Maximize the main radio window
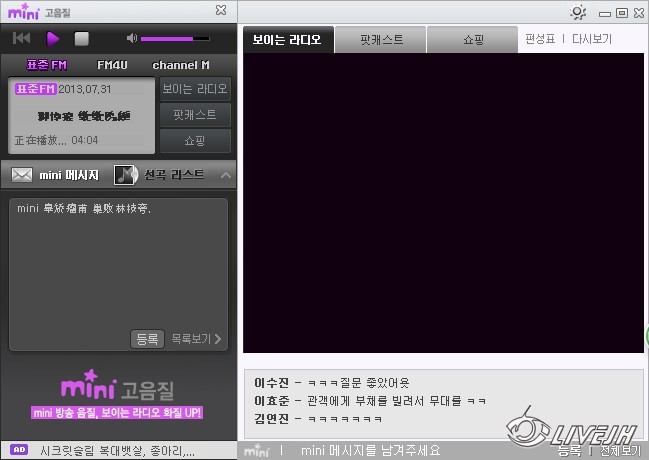 click(622, 13)
